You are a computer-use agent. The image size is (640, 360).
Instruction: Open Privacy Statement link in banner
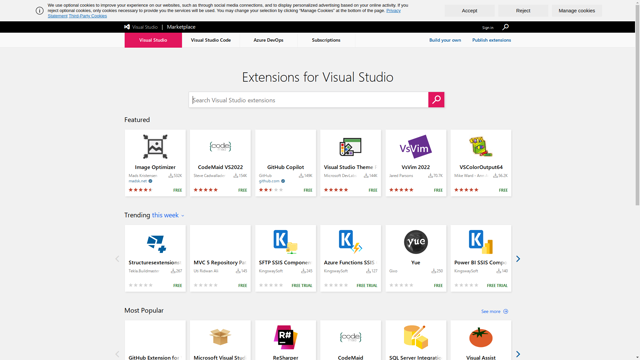click(393, 11)
